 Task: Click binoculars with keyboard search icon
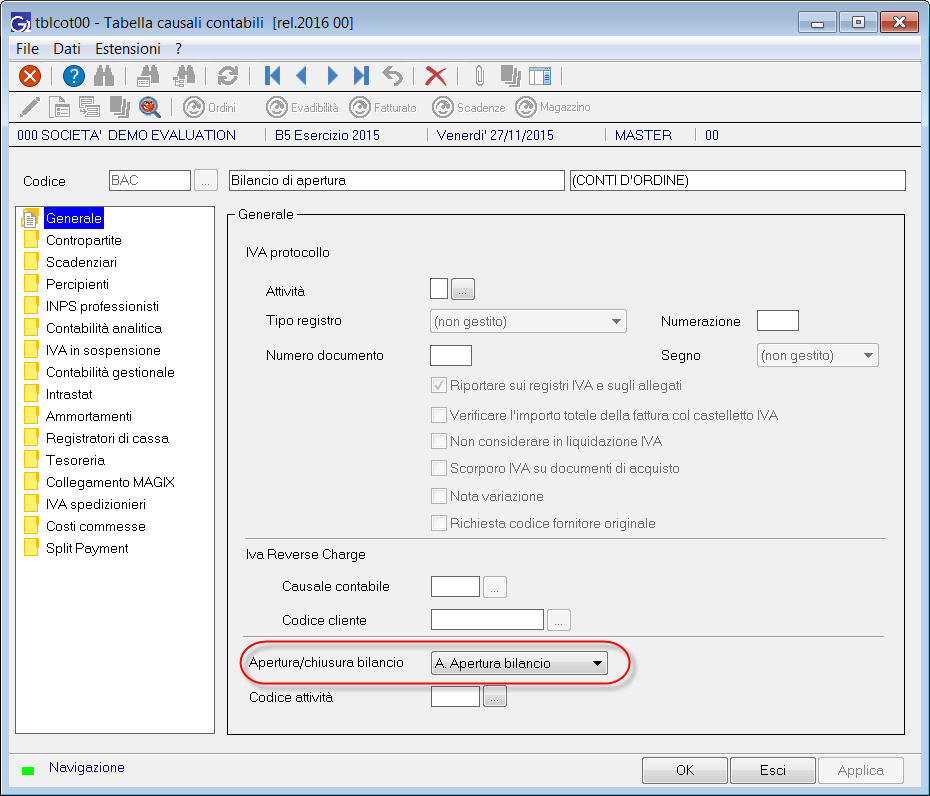(x=148, y=76)
